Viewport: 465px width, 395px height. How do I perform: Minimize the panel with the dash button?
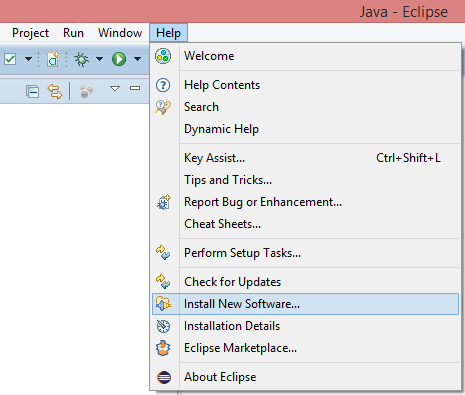click(x=135, y=88)
